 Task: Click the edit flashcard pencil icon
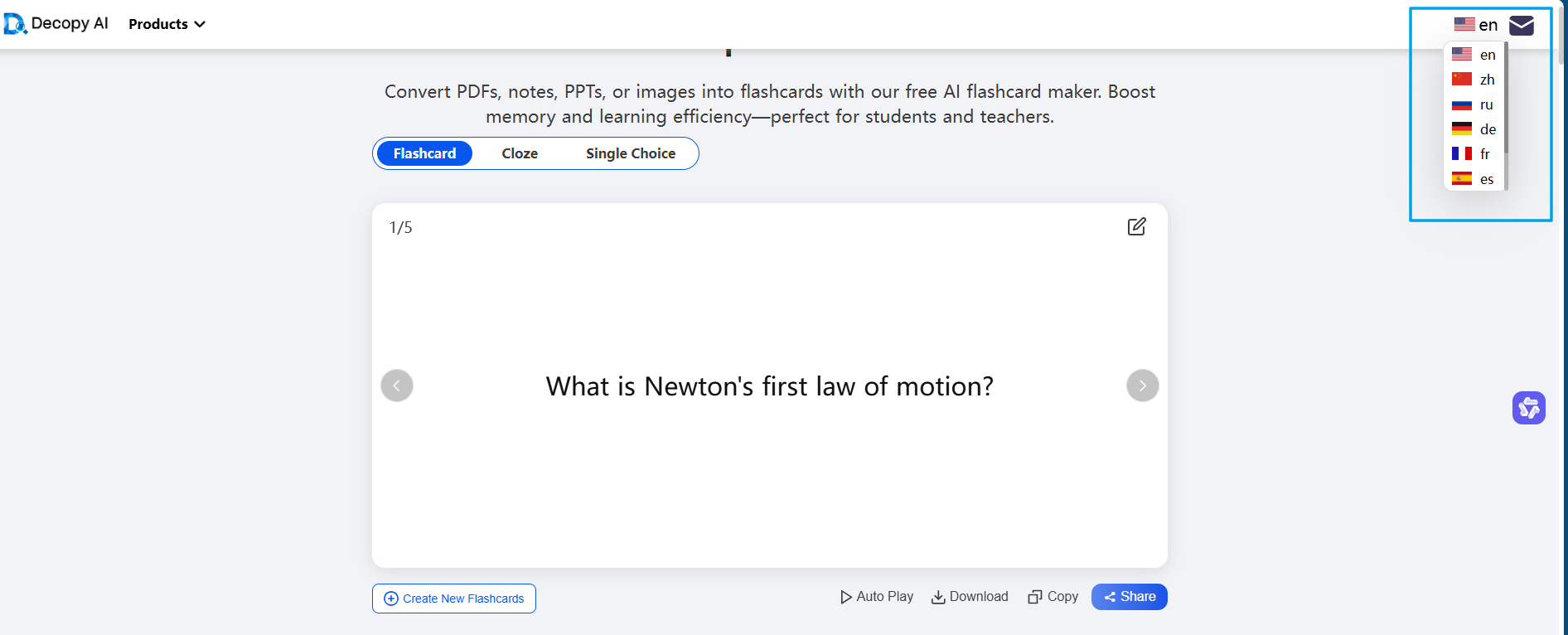tap(1136, 226)
